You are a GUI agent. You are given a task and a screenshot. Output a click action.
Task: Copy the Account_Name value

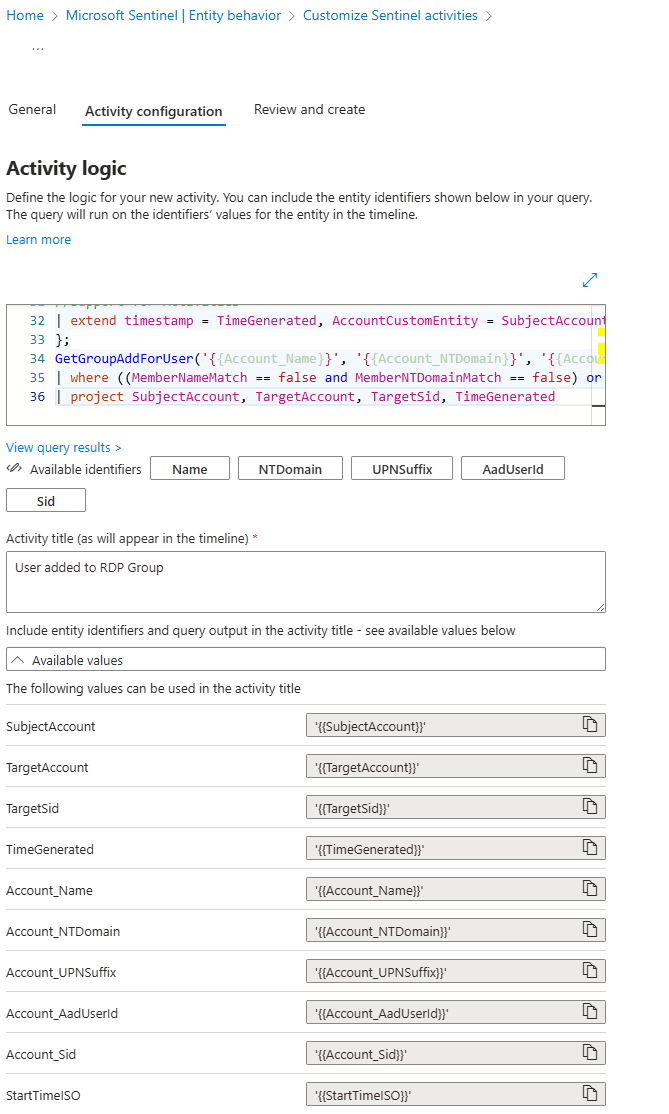590,889
